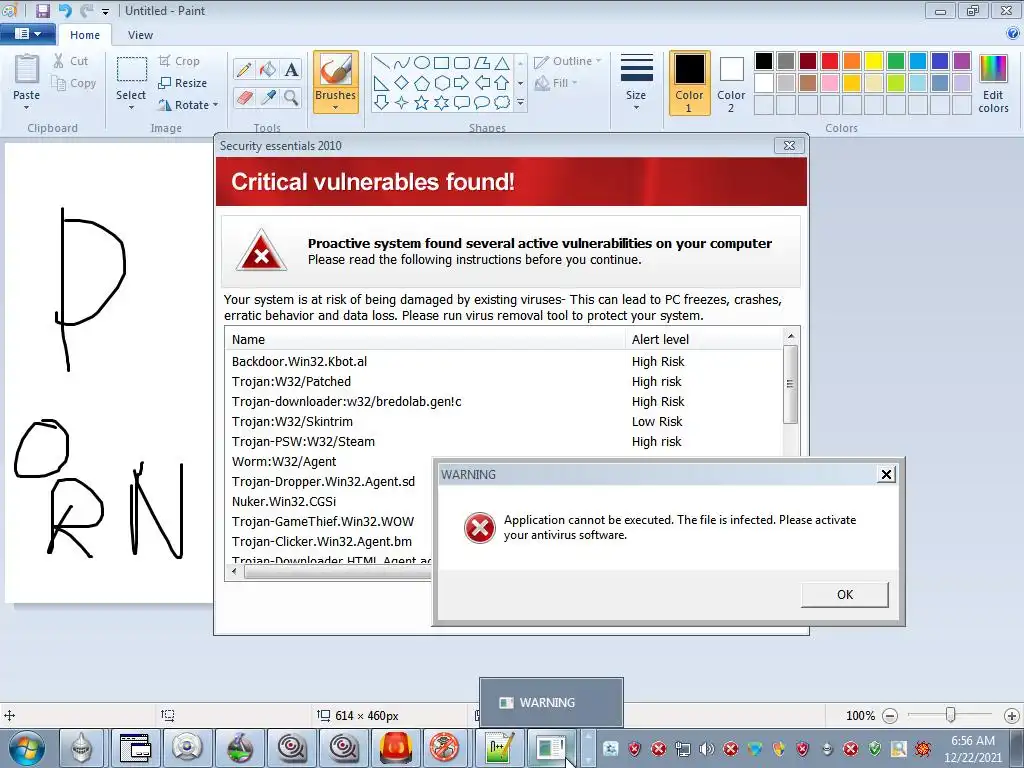Choose the Oval shape
This screenshot has height=768, width=1024.
[422, 63]
